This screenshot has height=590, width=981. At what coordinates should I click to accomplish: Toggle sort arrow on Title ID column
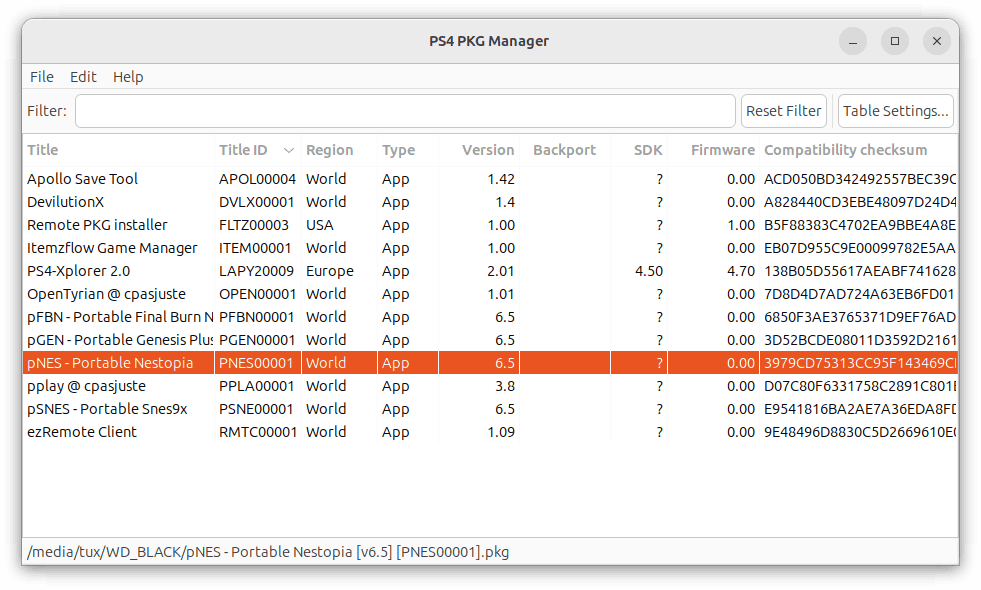pyautogui.click(x=288, y=150)
